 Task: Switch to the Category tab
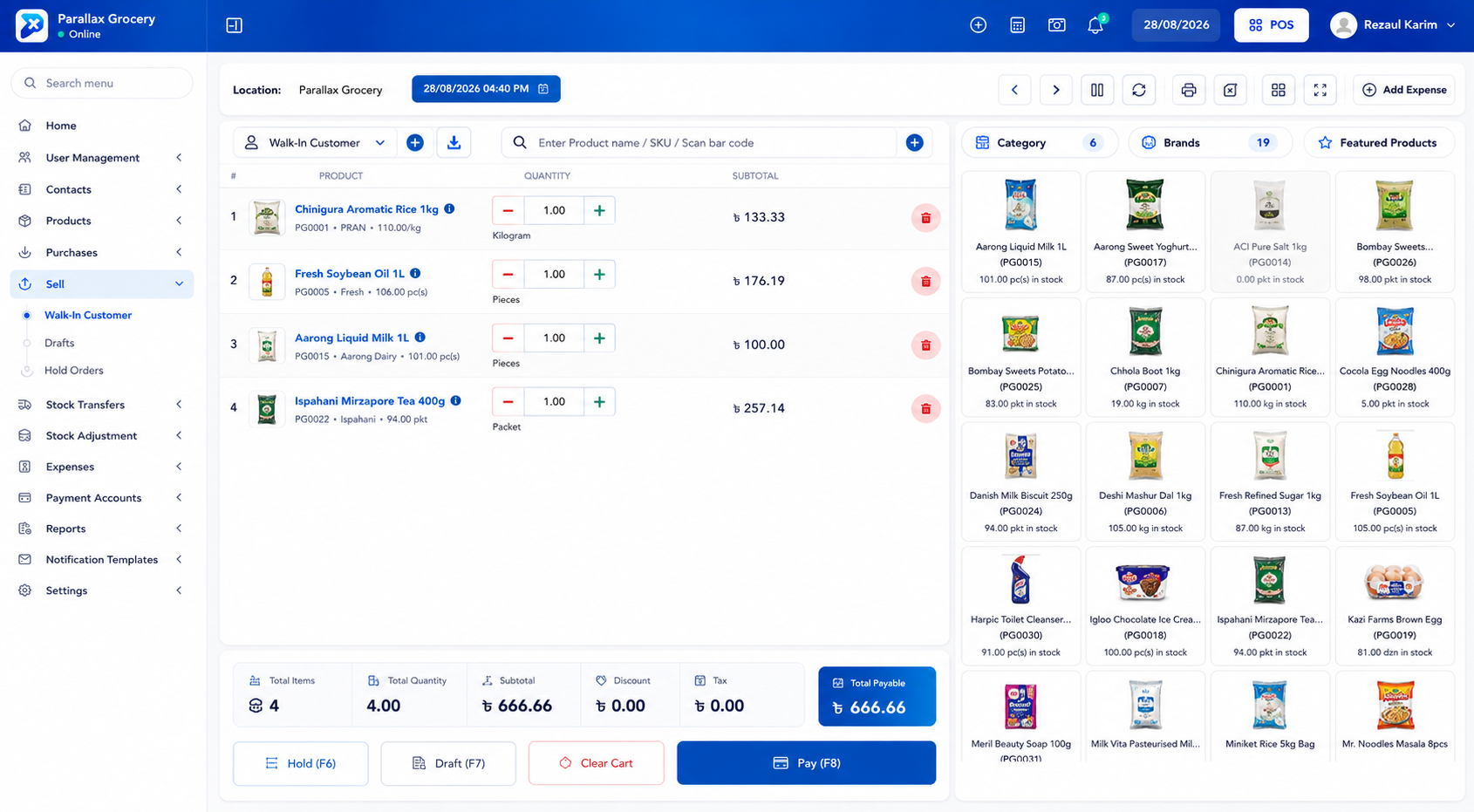(x=1040, y=143)
